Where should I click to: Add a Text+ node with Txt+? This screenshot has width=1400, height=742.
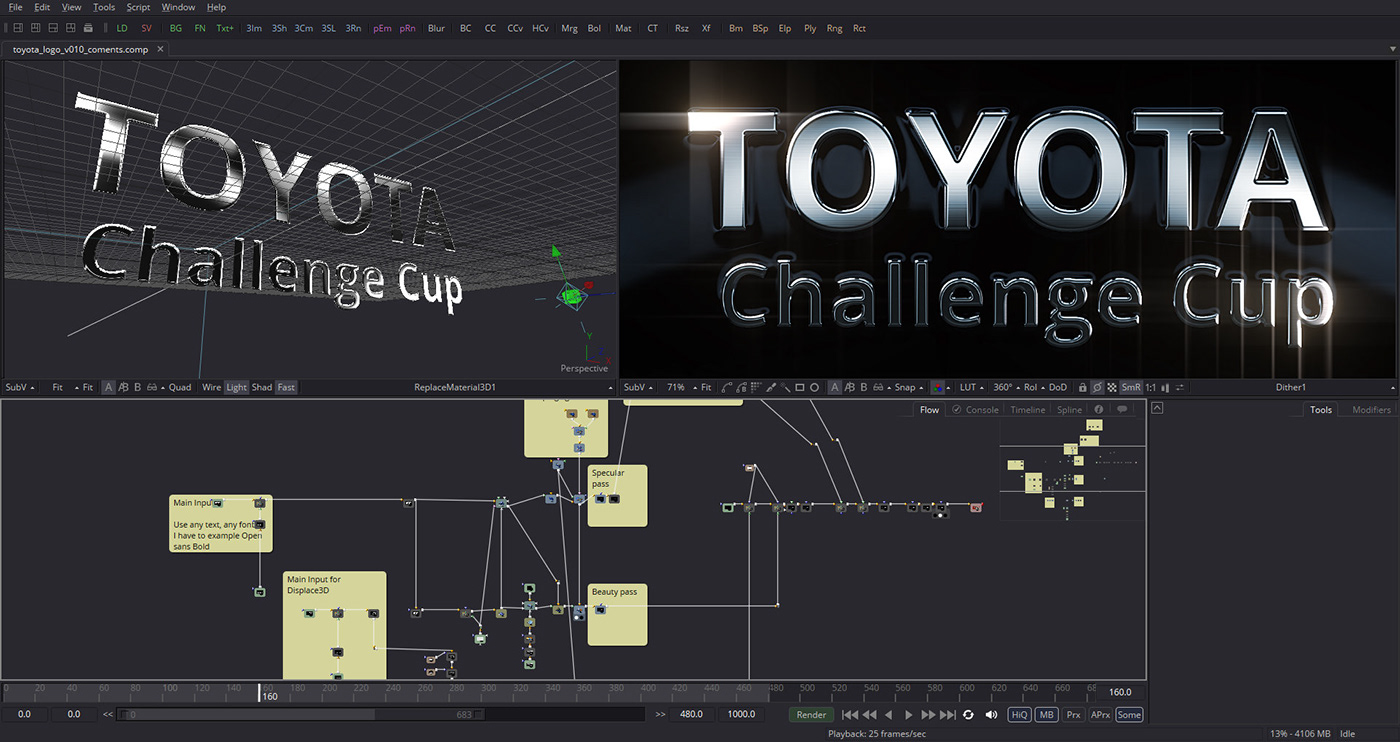pyautogui.click(x=225, y=28)
